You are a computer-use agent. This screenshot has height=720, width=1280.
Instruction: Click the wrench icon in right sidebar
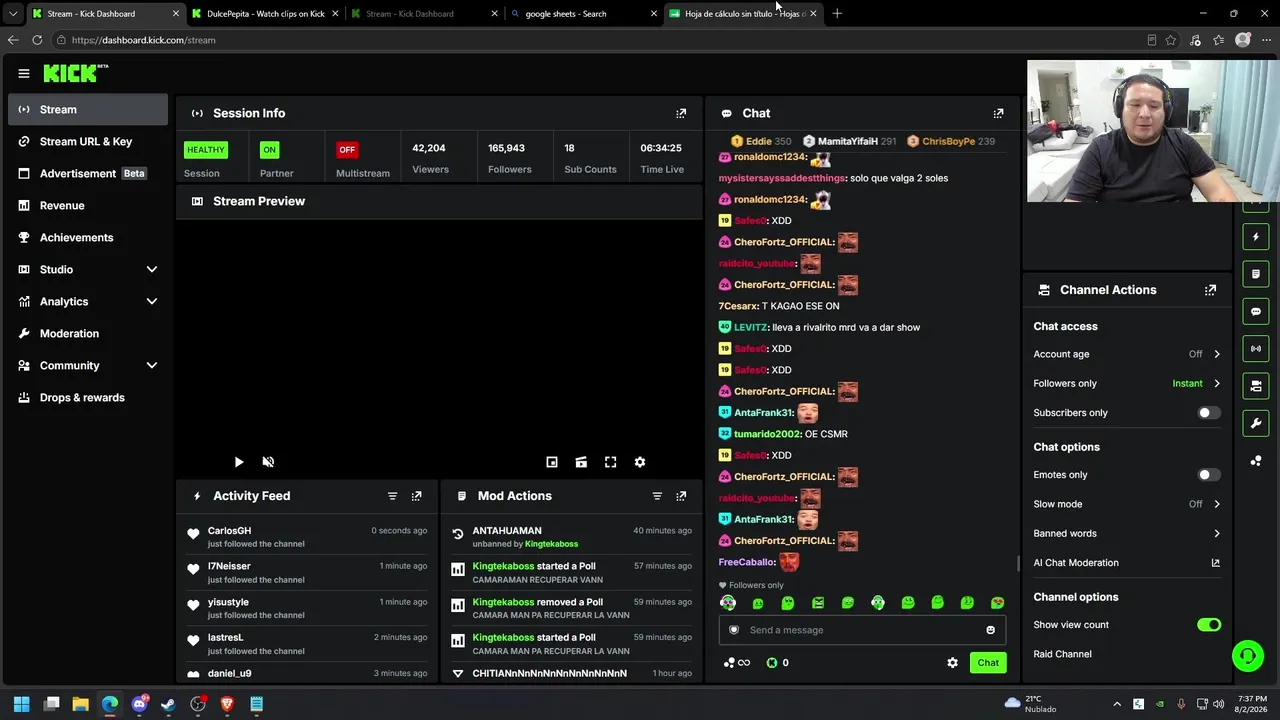[1256, 423]
